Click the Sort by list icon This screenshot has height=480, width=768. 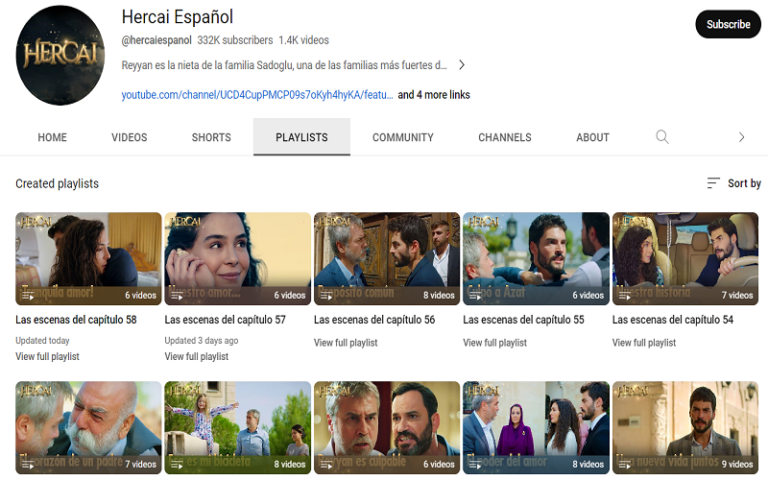click(x=713, y=183)
